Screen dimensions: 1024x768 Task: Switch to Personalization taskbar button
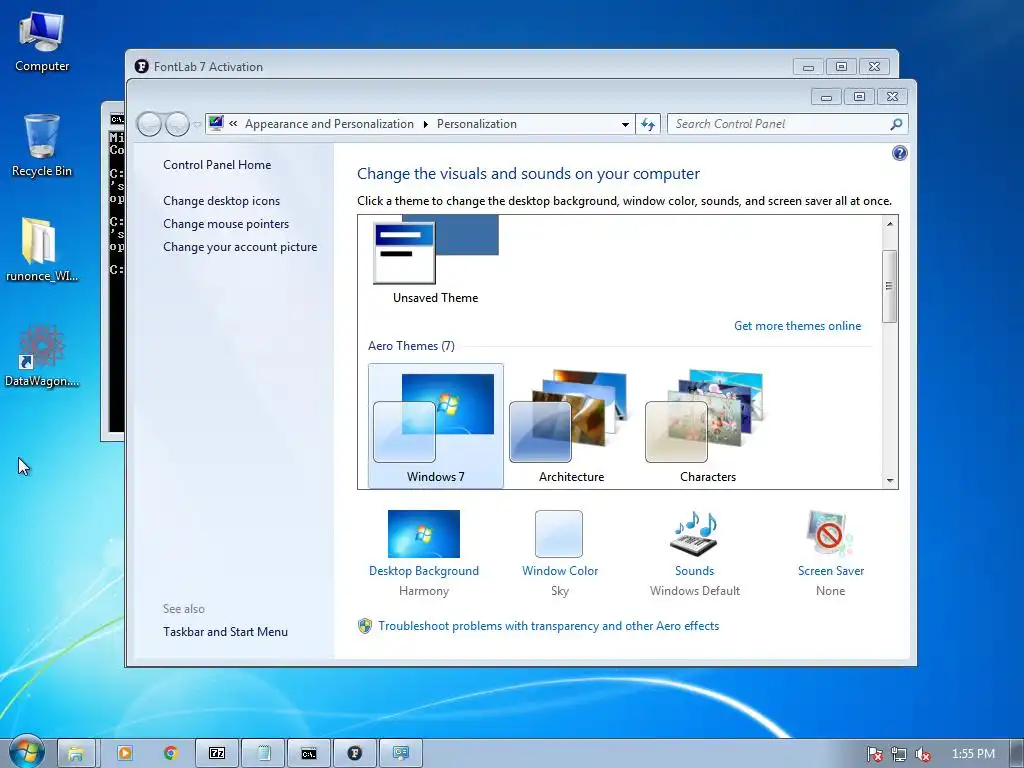click(x=401, y=754)
